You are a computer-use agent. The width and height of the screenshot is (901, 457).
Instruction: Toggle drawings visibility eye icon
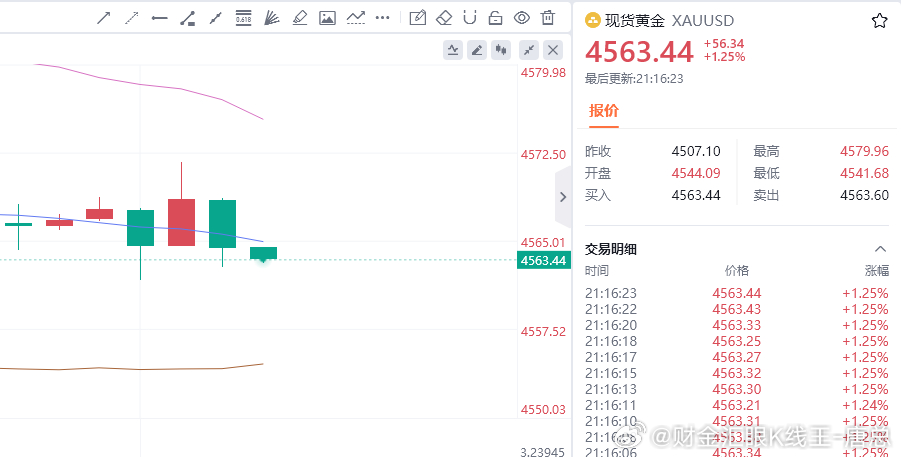(522, 18)
